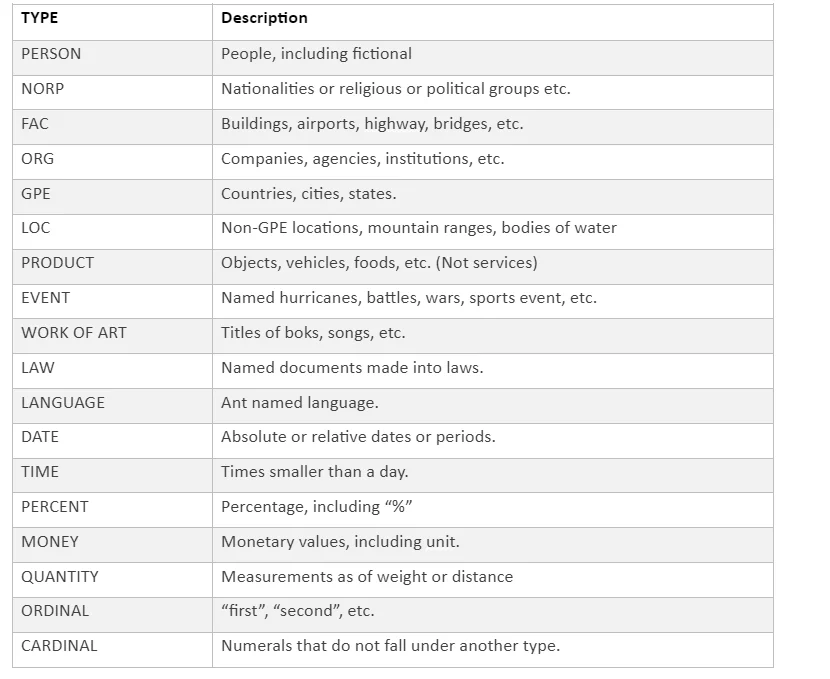This screenshot has width=830, height=679.
Task: Click the "Absolute or relative dates" description
Action: [358, 437]
